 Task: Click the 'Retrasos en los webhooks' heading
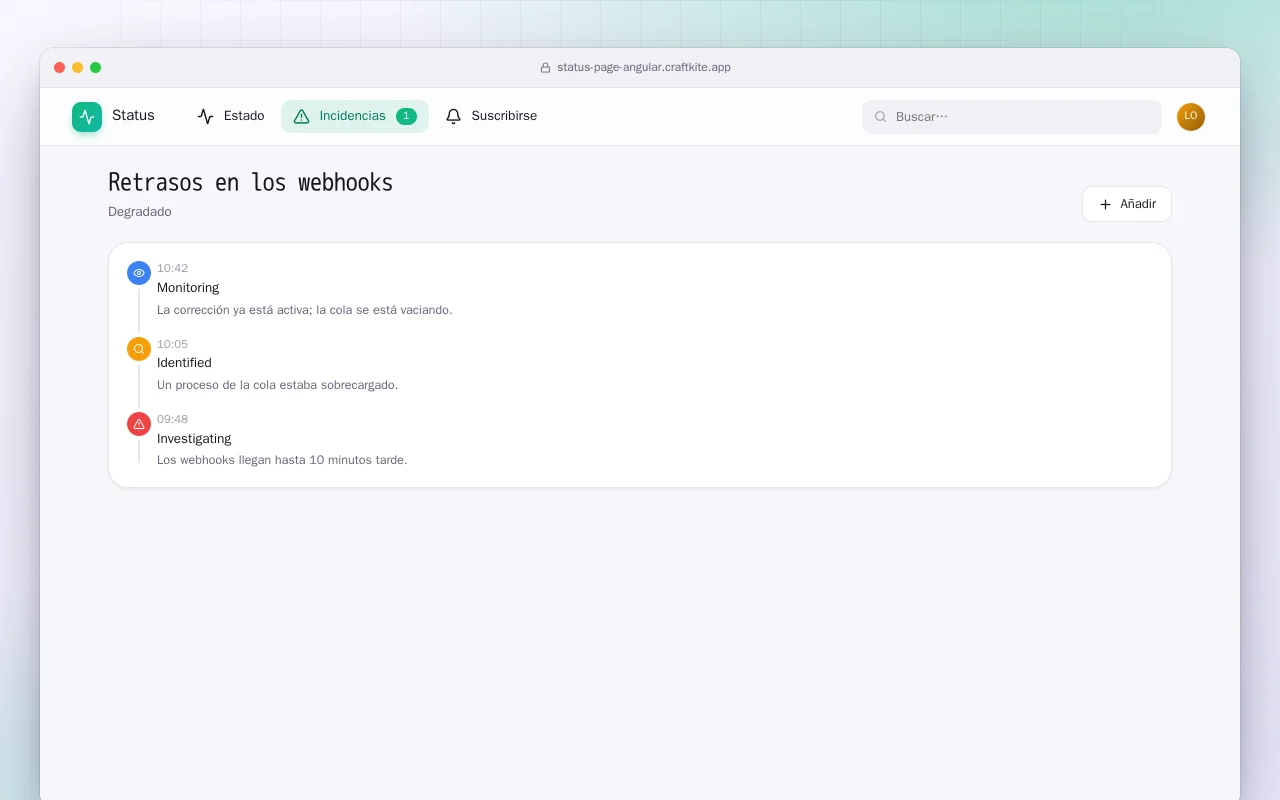click(x=251, y=182)
